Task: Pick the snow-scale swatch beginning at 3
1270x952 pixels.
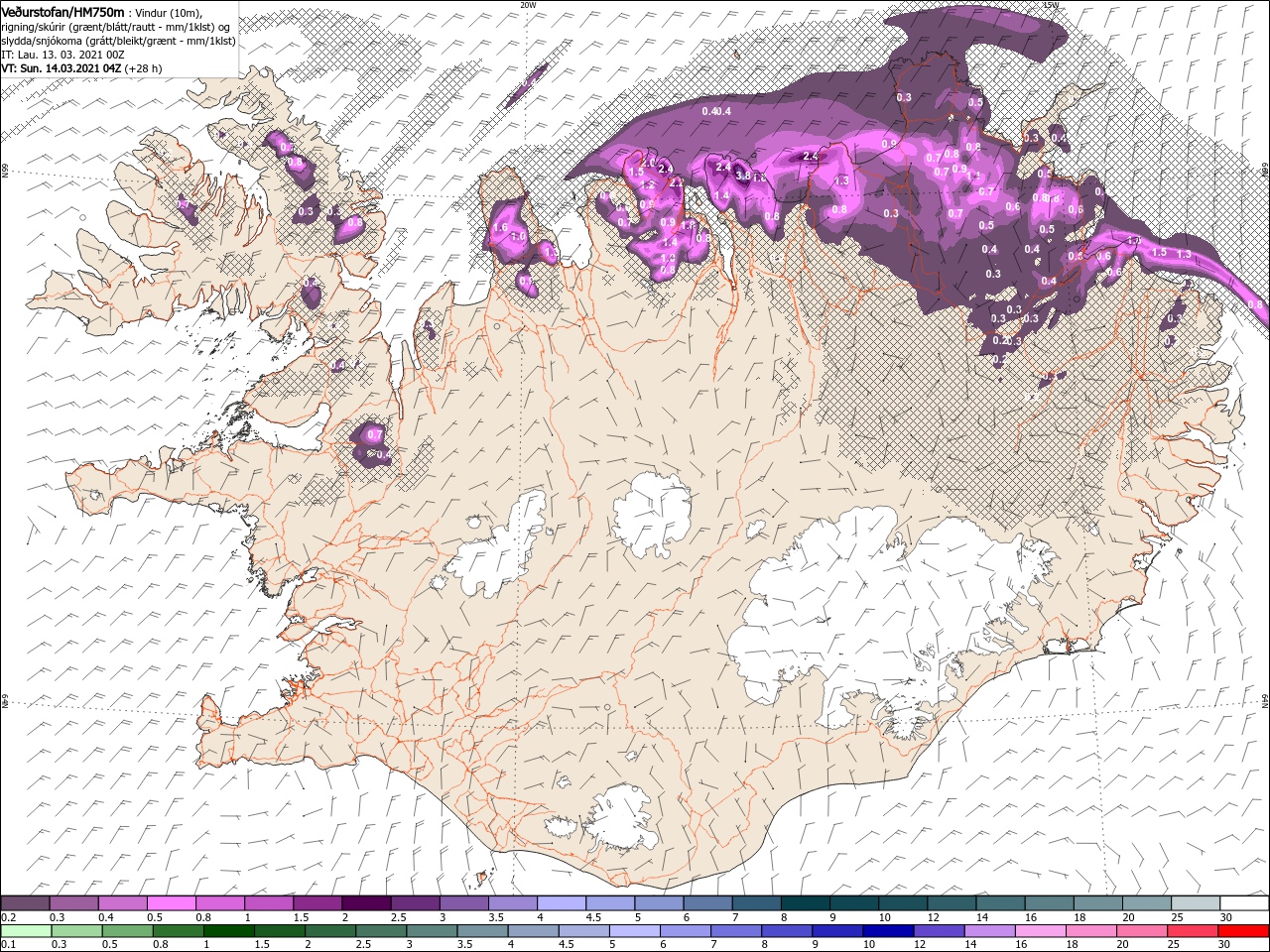Action: (463, 903)
